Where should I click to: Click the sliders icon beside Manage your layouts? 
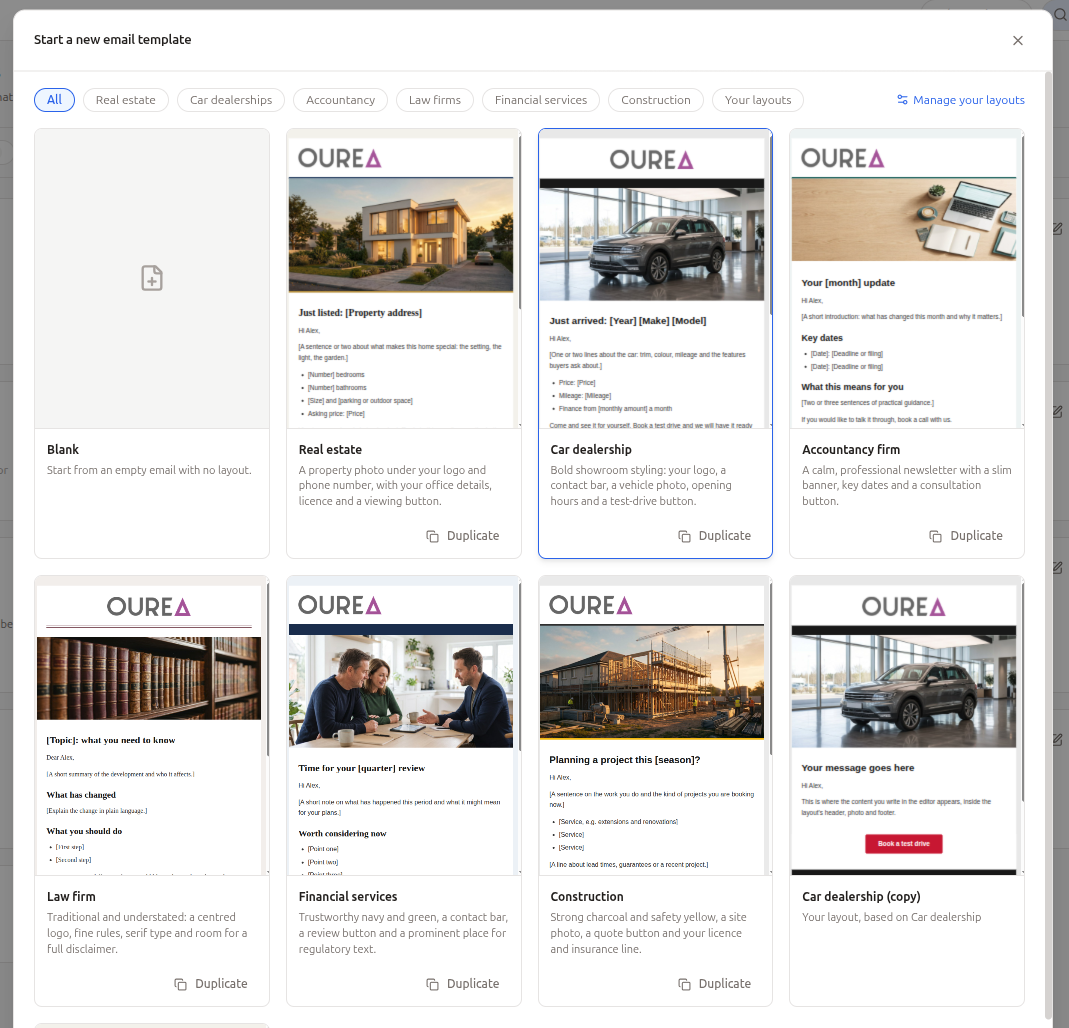pyautogui.click(x=902, y=100)
